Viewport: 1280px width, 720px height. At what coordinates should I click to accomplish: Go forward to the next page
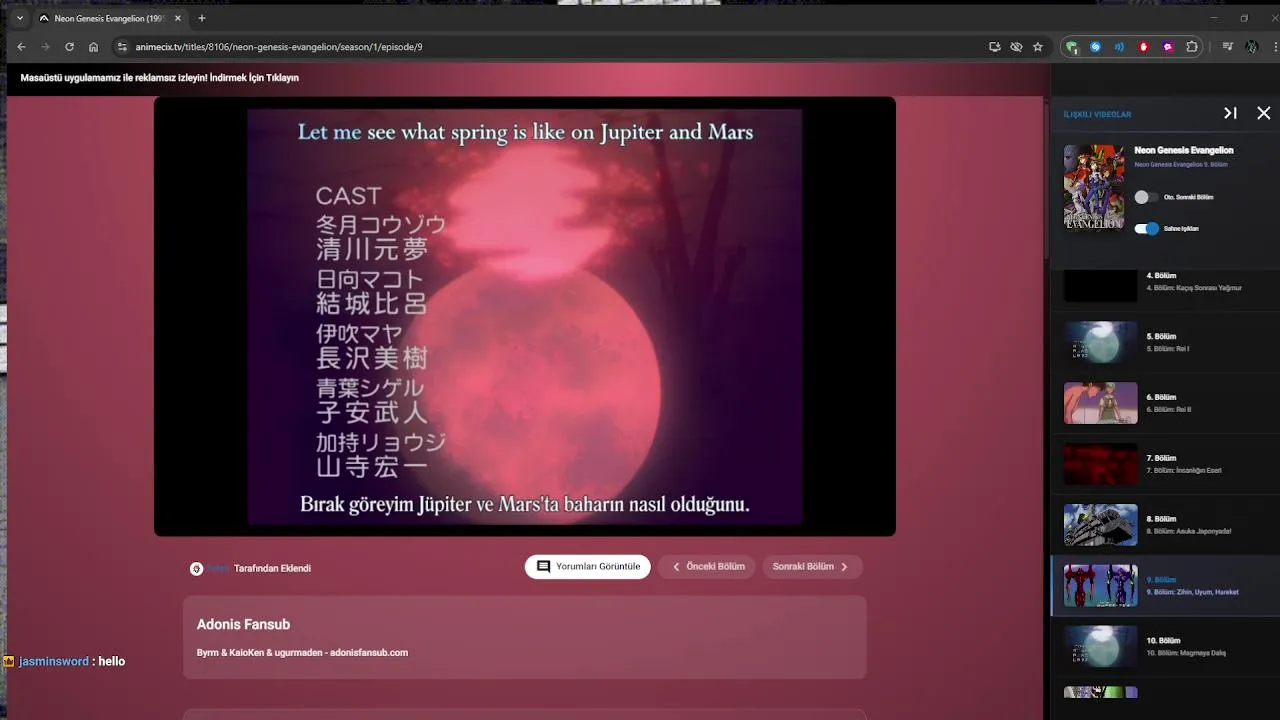tap(45, 47)
